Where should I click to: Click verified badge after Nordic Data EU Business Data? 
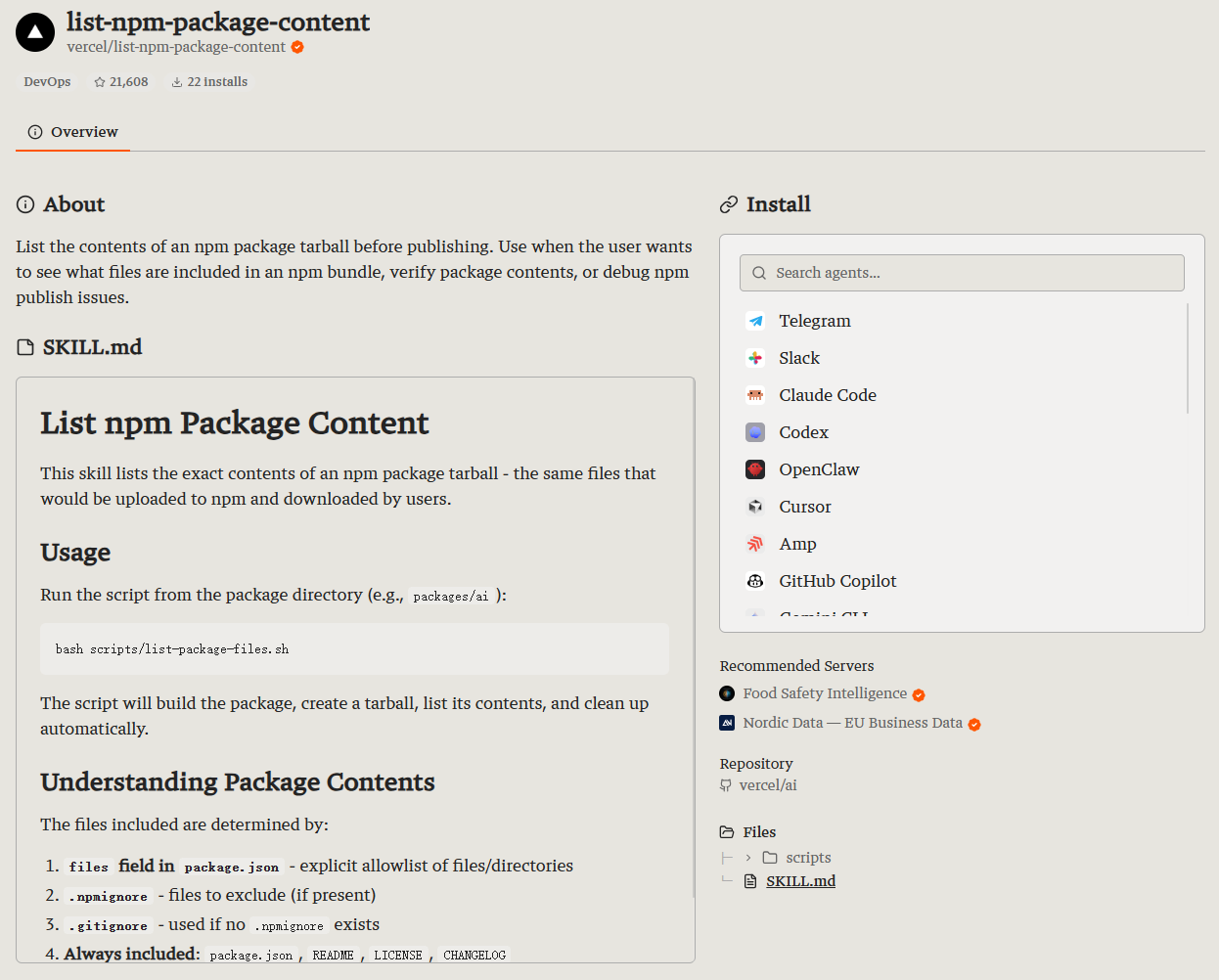(974, 725)
